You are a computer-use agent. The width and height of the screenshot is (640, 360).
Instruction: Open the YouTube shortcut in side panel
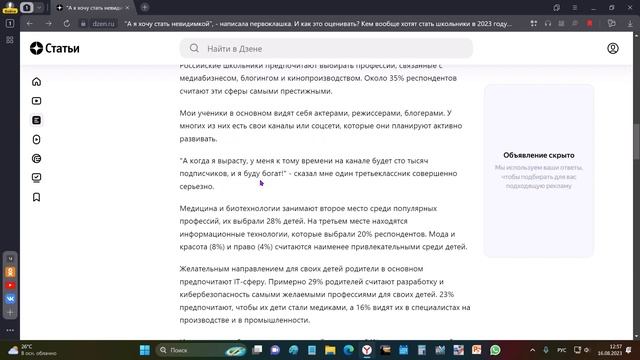click(x=11, y=285)
